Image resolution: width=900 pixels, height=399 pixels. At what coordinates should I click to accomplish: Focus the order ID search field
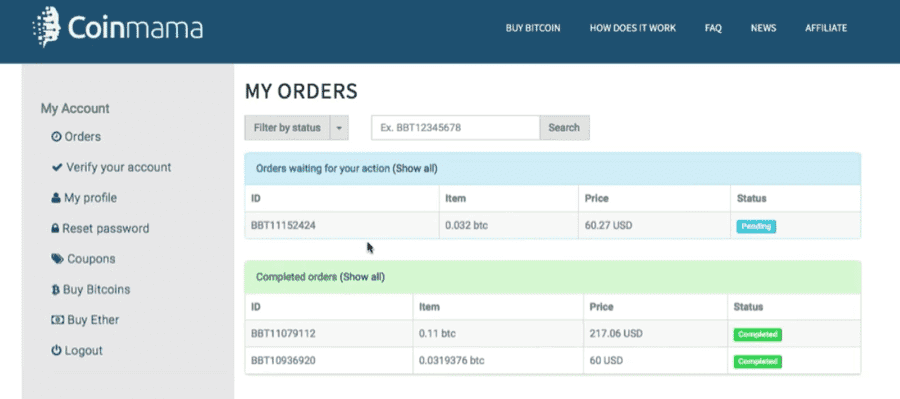pos(456,127)
